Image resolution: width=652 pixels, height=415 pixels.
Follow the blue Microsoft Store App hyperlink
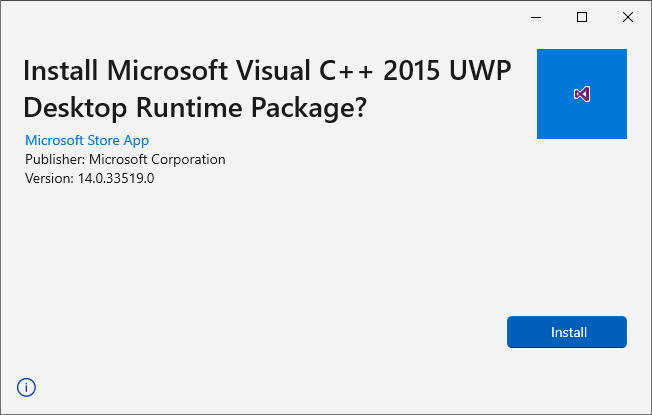[87, 140]
